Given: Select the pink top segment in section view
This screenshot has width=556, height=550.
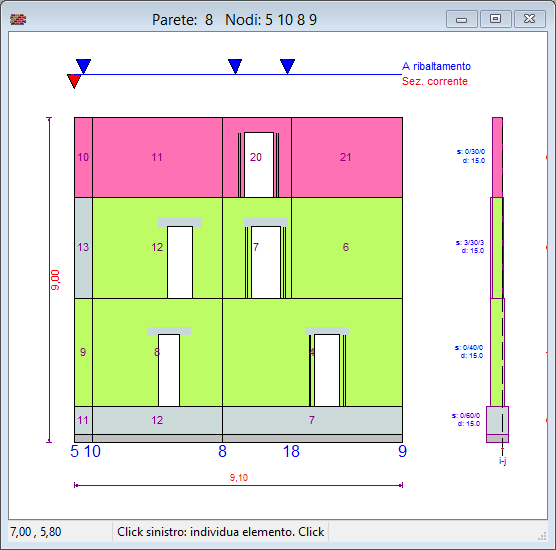Looking at the screenshot, I should 497,157.
